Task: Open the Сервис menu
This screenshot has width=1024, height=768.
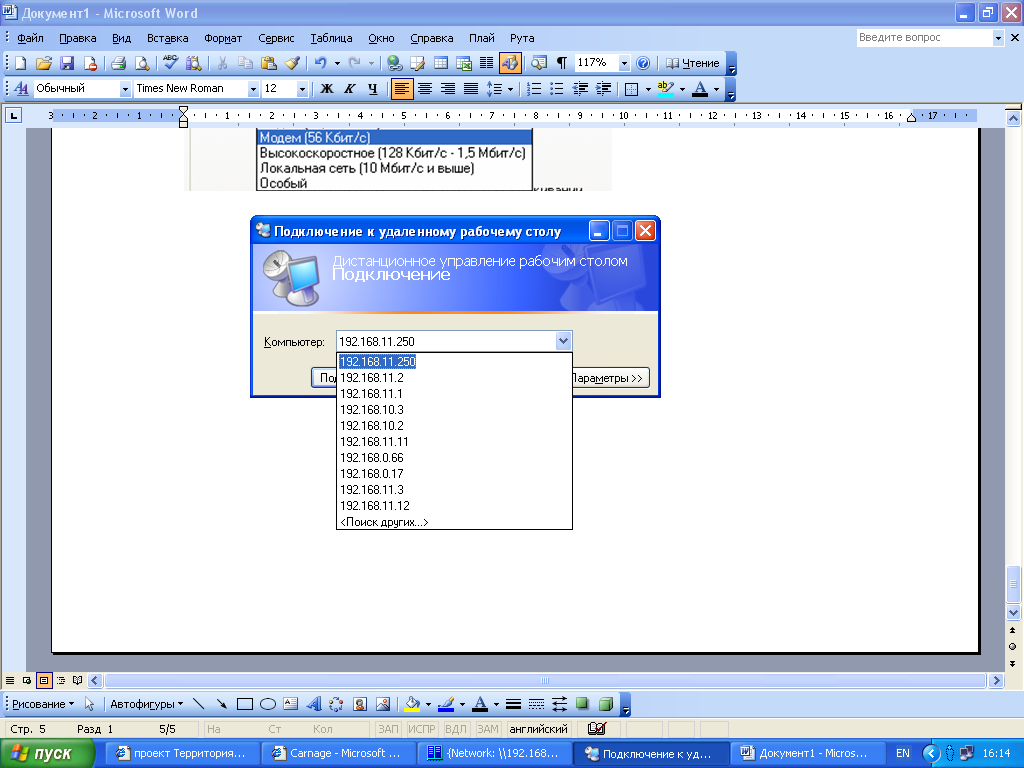Action: pos(276,38)
